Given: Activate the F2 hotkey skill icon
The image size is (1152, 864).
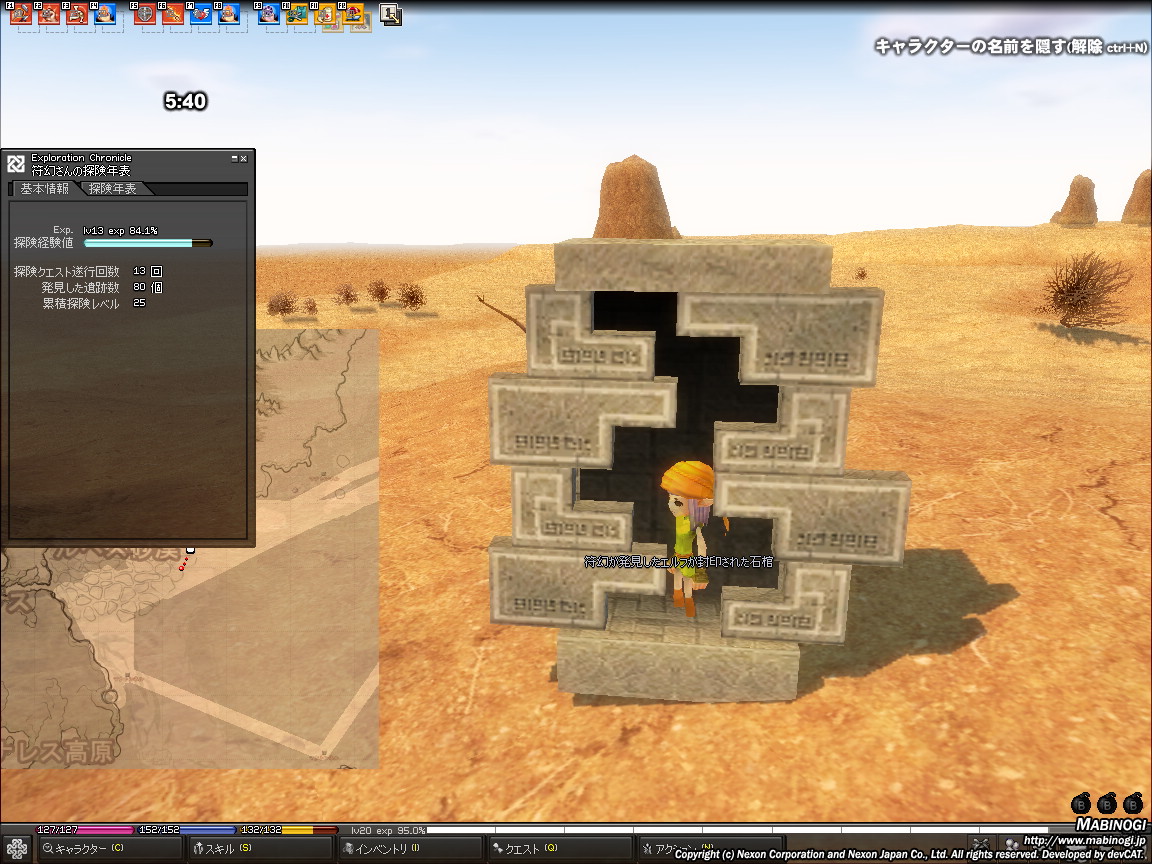Looking at the screenshot, I should coord(49,14).
